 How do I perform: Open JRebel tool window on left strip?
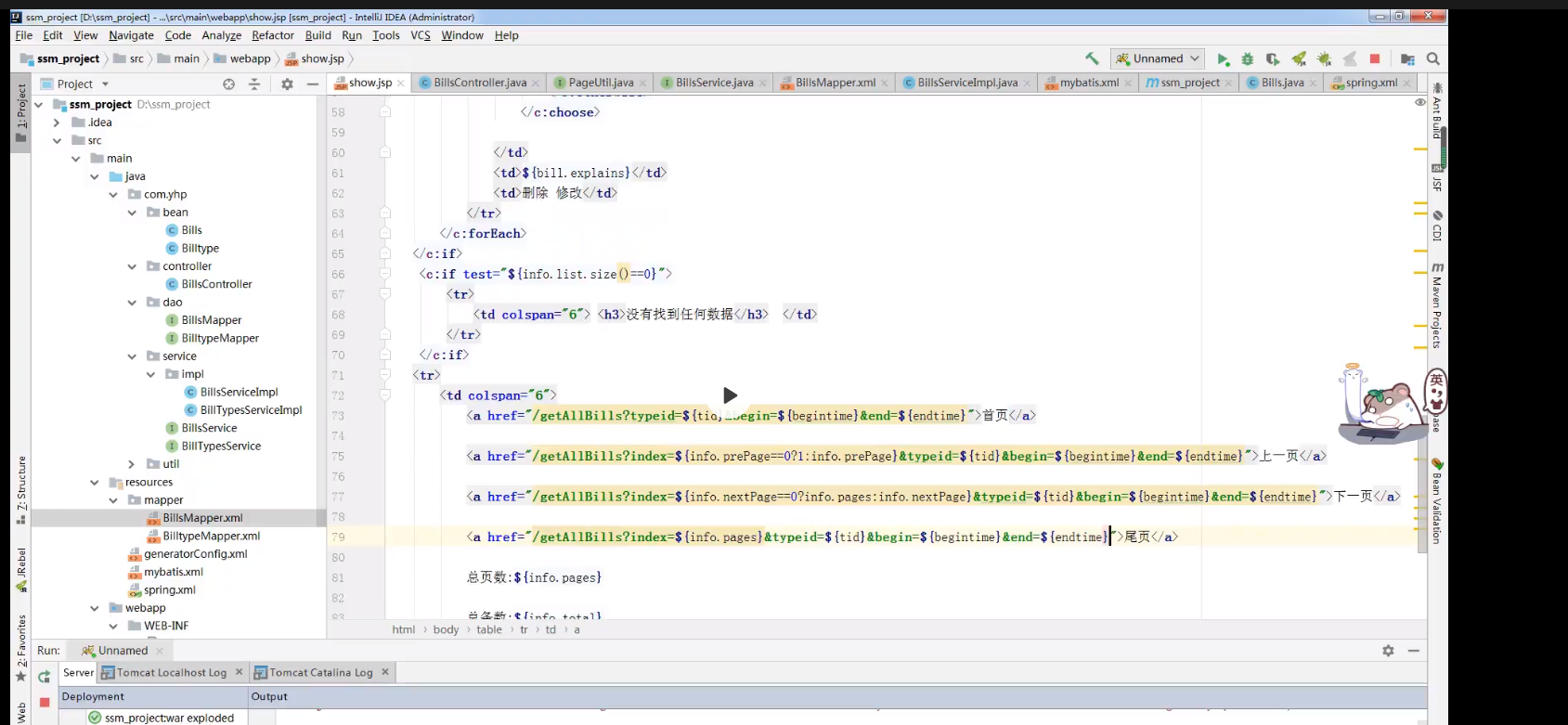(21, 570)
